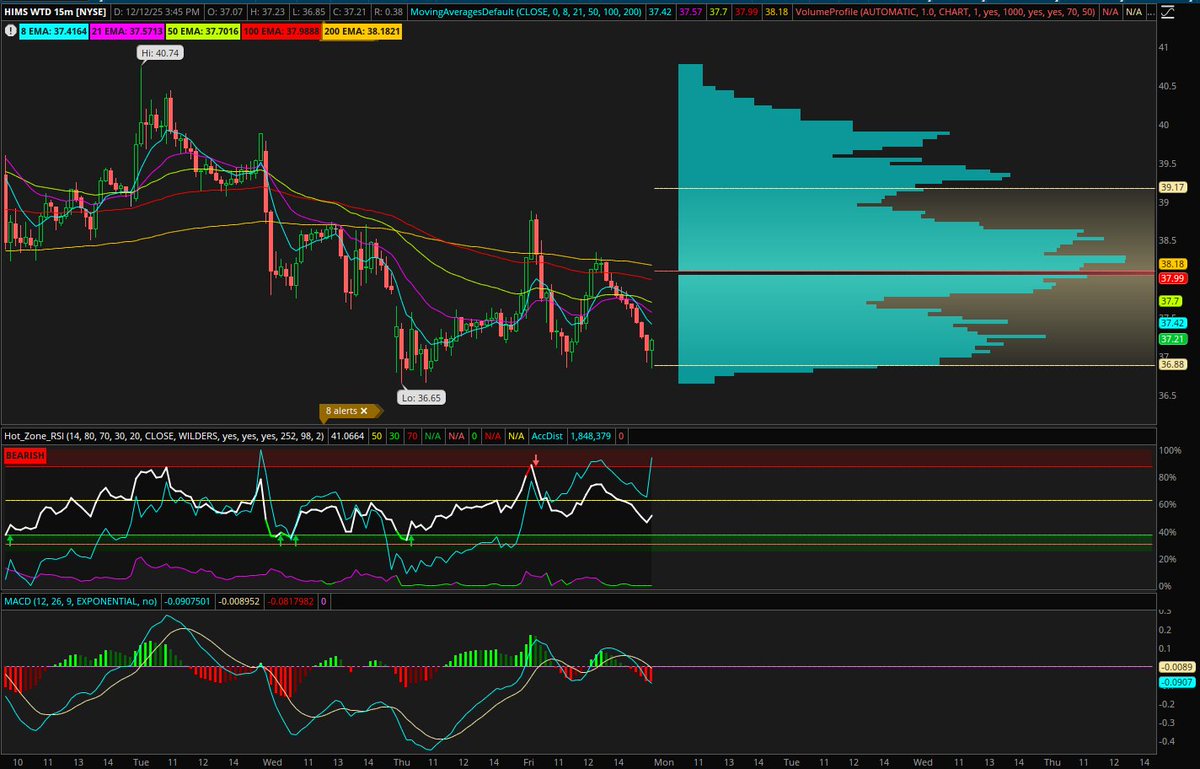Click the 1,848,379 AccDist value
Image resolution: width=1200 pixels, height=769 pixels.
(x=590, y=436)
